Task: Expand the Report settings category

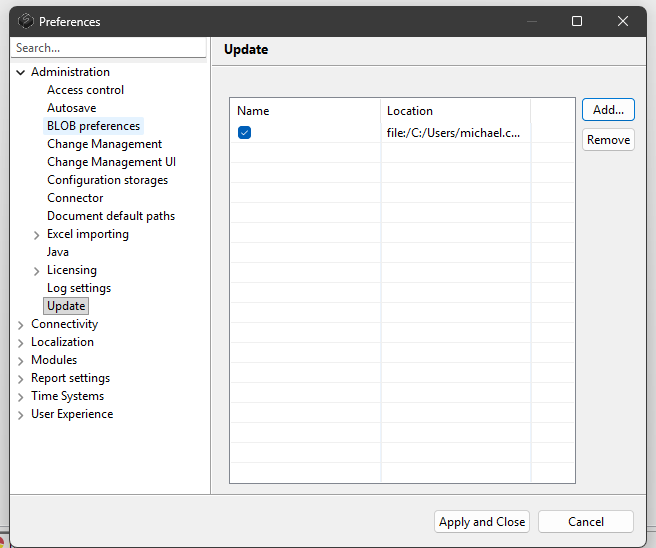Action: coord(21,378)
